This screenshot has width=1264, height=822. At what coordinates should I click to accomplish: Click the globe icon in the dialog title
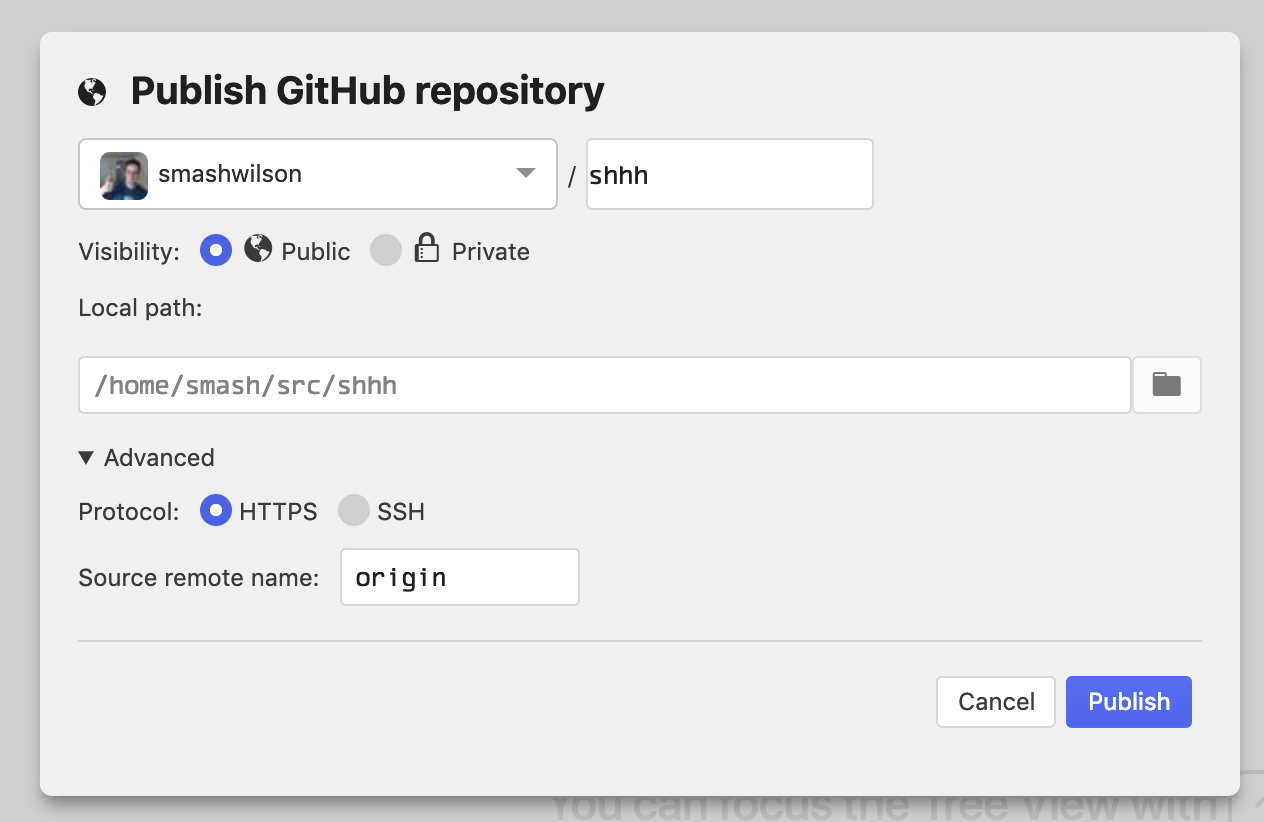(91, 90)
